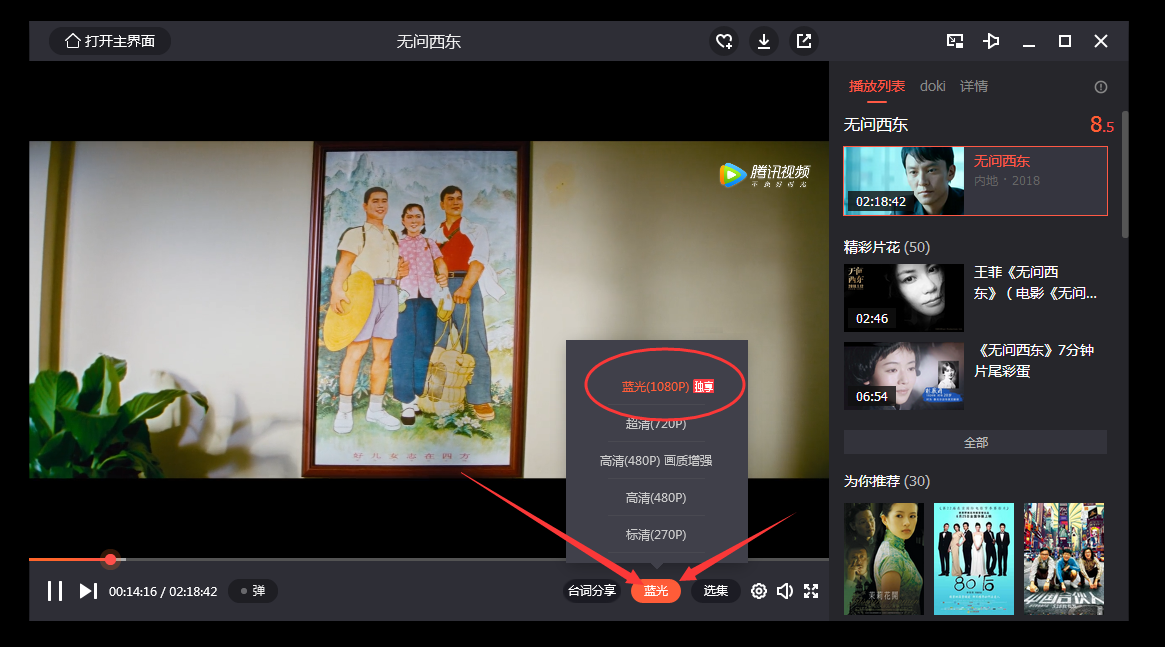Play the 无问西东 02:18:42 main film item
Screen dimensions: 1165x647
[x=976, y=181]
